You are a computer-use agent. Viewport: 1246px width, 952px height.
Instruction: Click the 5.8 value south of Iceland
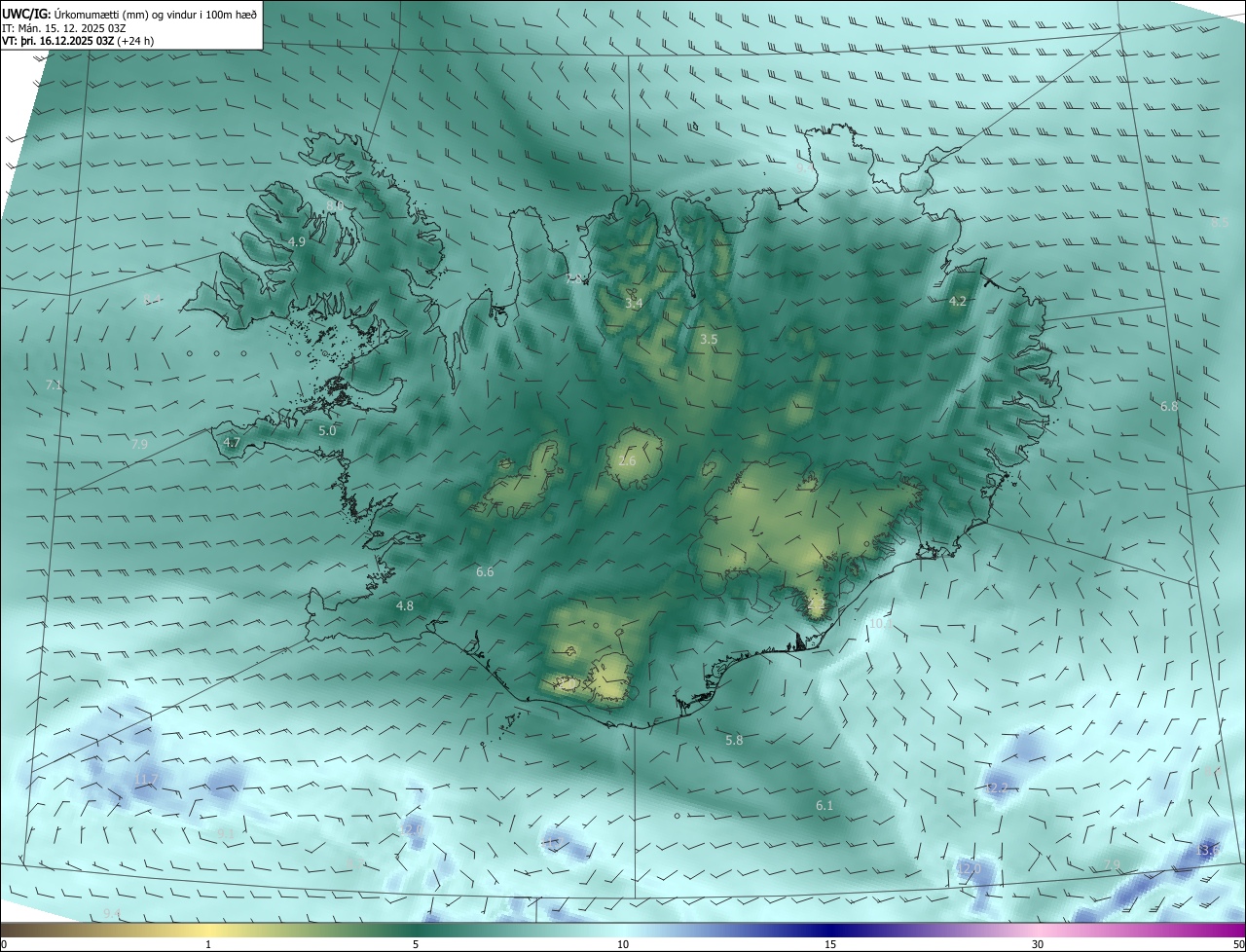pyautogui.click(x=734, y=741)
